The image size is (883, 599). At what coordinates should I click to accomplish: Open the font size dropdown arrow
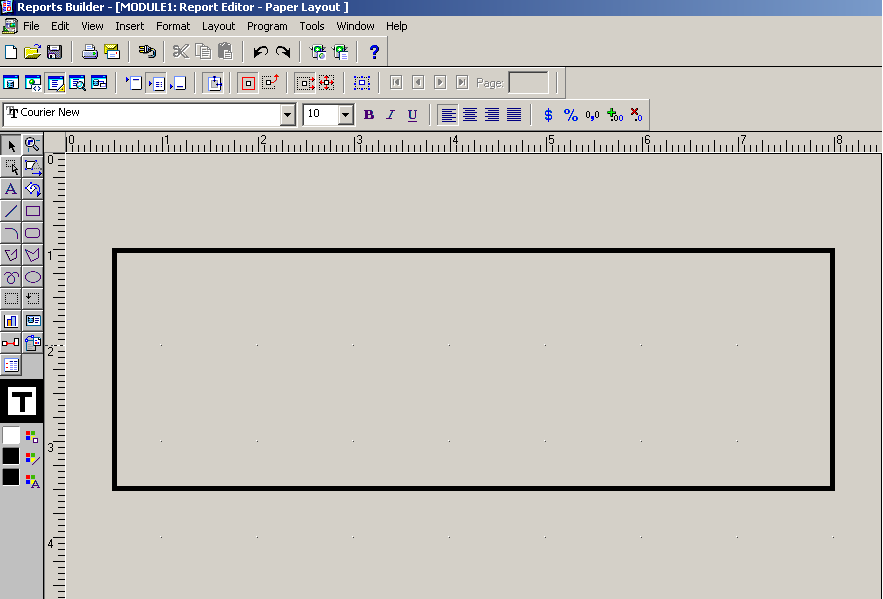346,115
